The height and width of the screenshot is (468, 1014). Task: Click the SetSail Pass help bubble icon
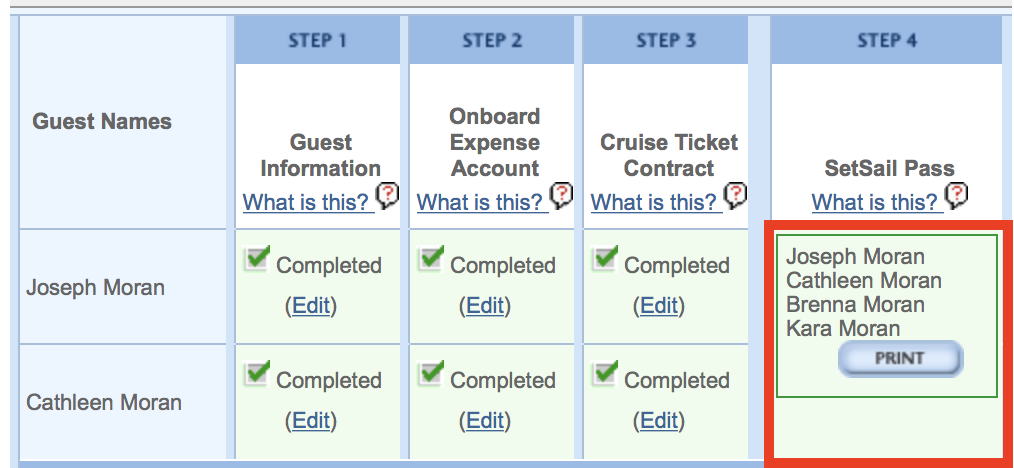click(956, 195)
